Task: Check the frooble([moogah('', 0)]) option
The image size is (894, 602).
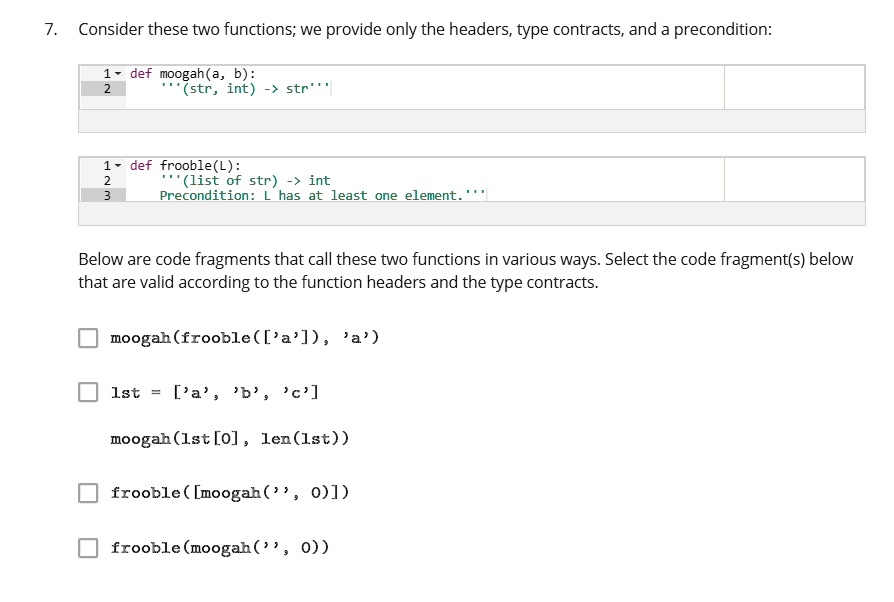Action: click(88, 493)
